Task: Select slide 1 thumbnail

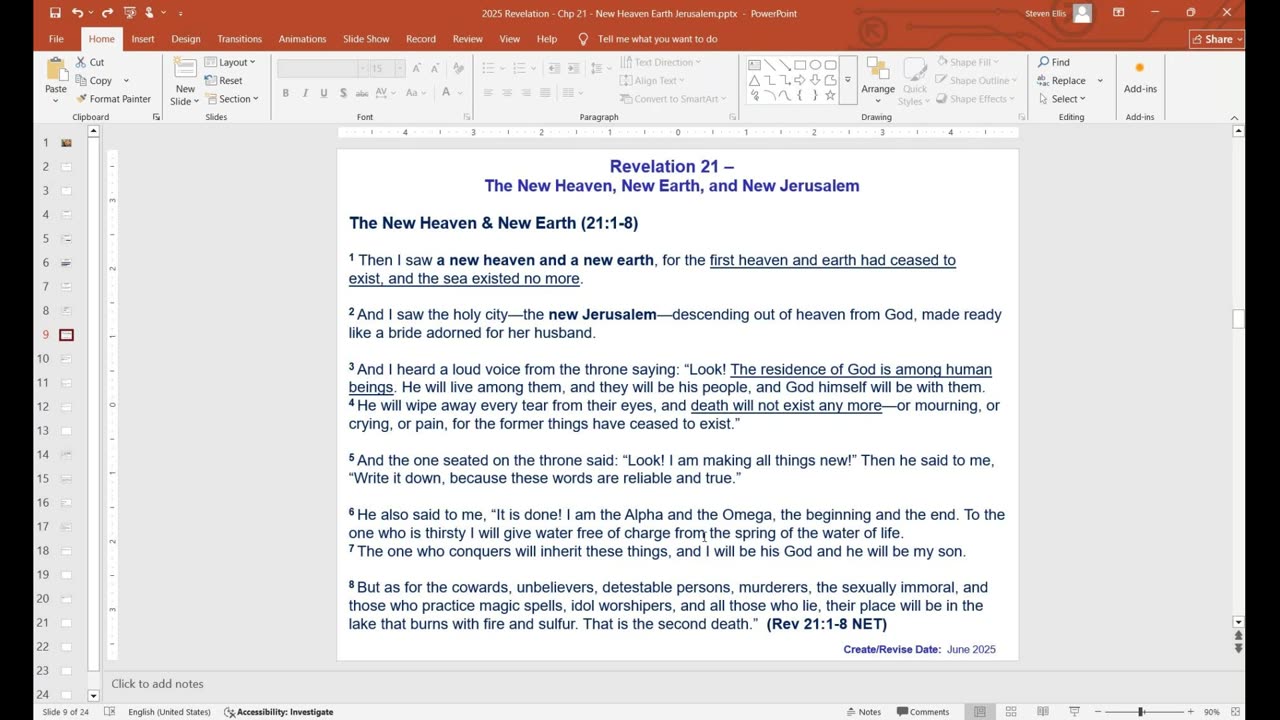Action: 66,143
